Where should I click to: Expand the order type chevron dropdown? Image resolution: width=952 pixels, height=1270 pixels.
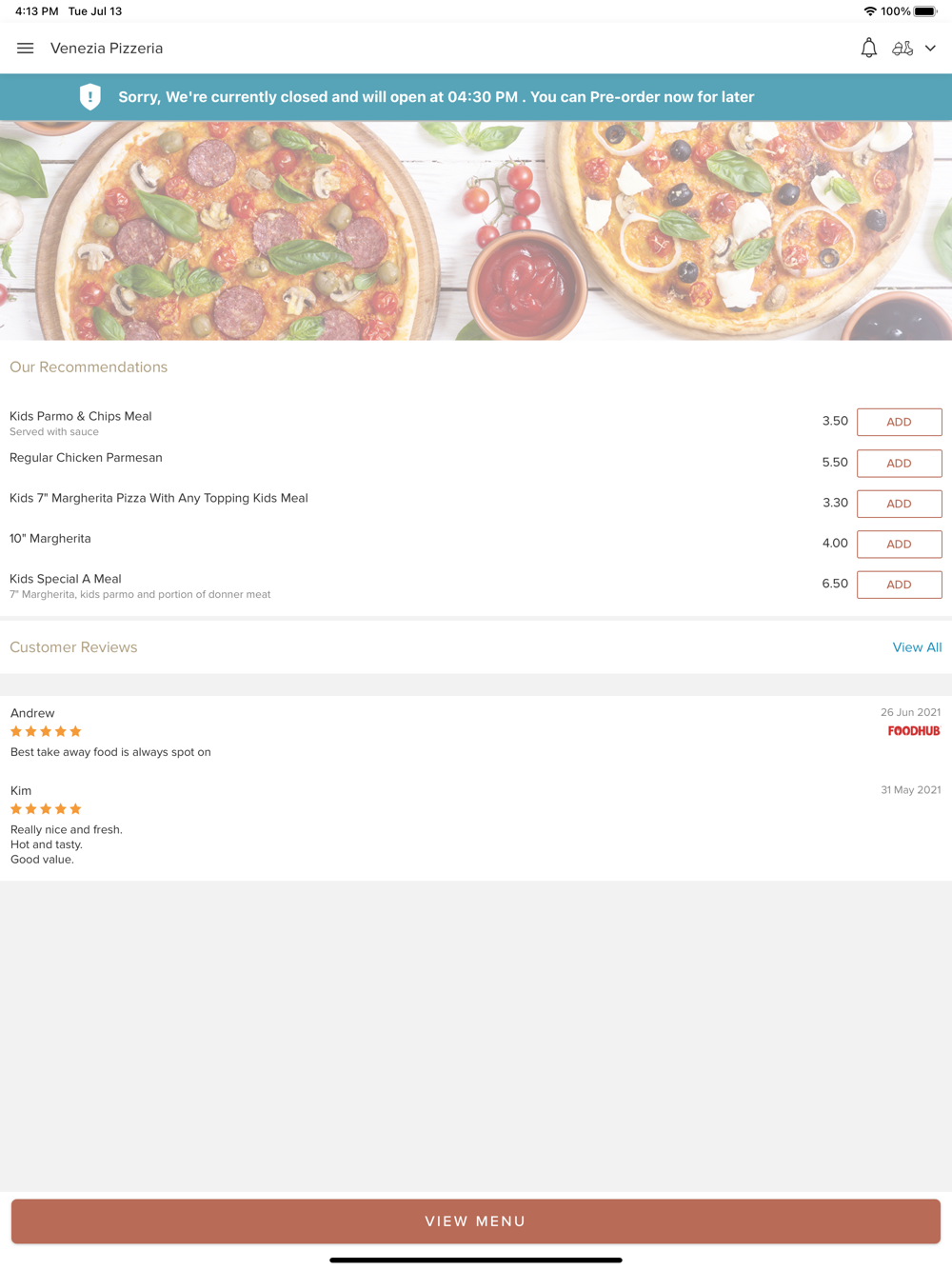coord(930,49)
